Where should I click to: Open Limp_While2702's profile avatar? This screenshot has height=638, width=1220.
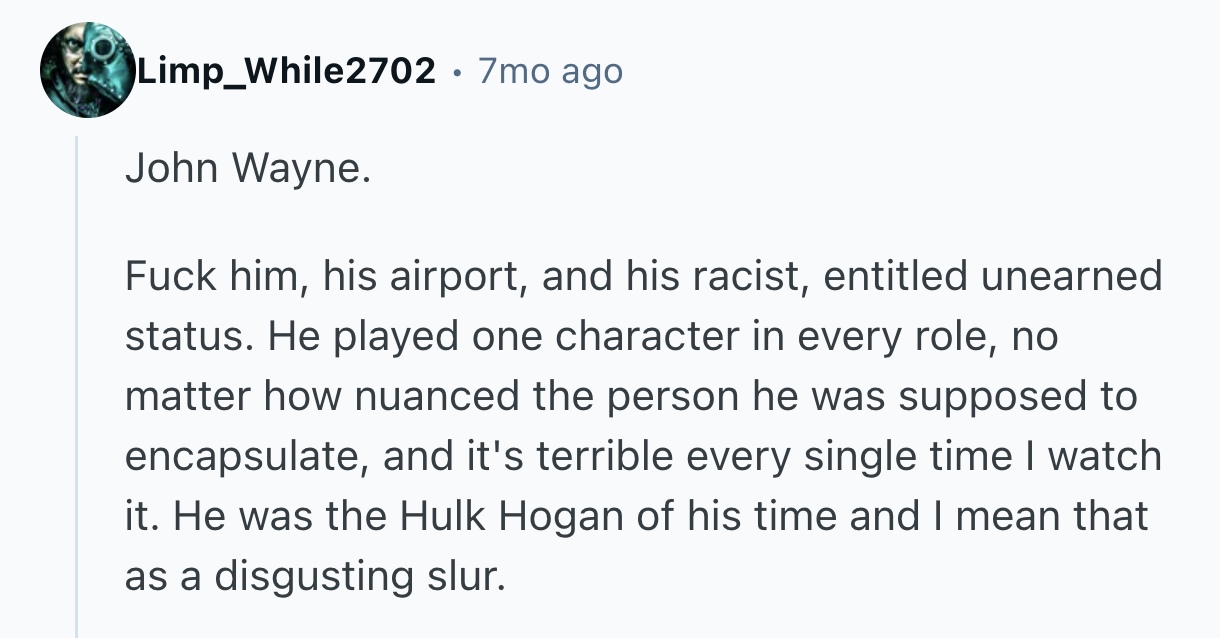pyautogui.click(x=87, y=70)
